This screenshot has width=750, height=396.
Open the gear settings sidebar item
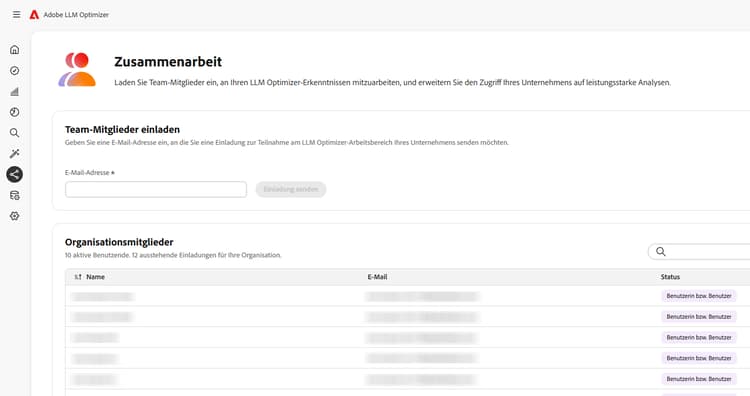pyautogui.click(x=15, y=216)
